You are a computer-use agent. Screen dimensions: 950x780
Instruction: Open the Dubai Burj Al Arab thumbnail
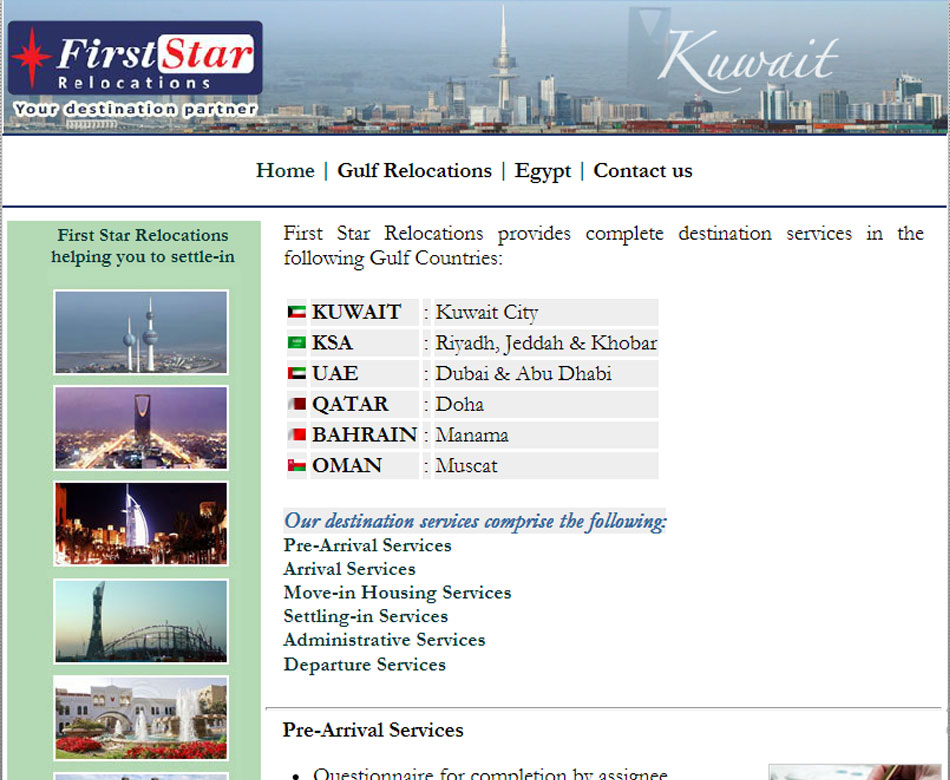pyautogui.click(x=141, y=524)
